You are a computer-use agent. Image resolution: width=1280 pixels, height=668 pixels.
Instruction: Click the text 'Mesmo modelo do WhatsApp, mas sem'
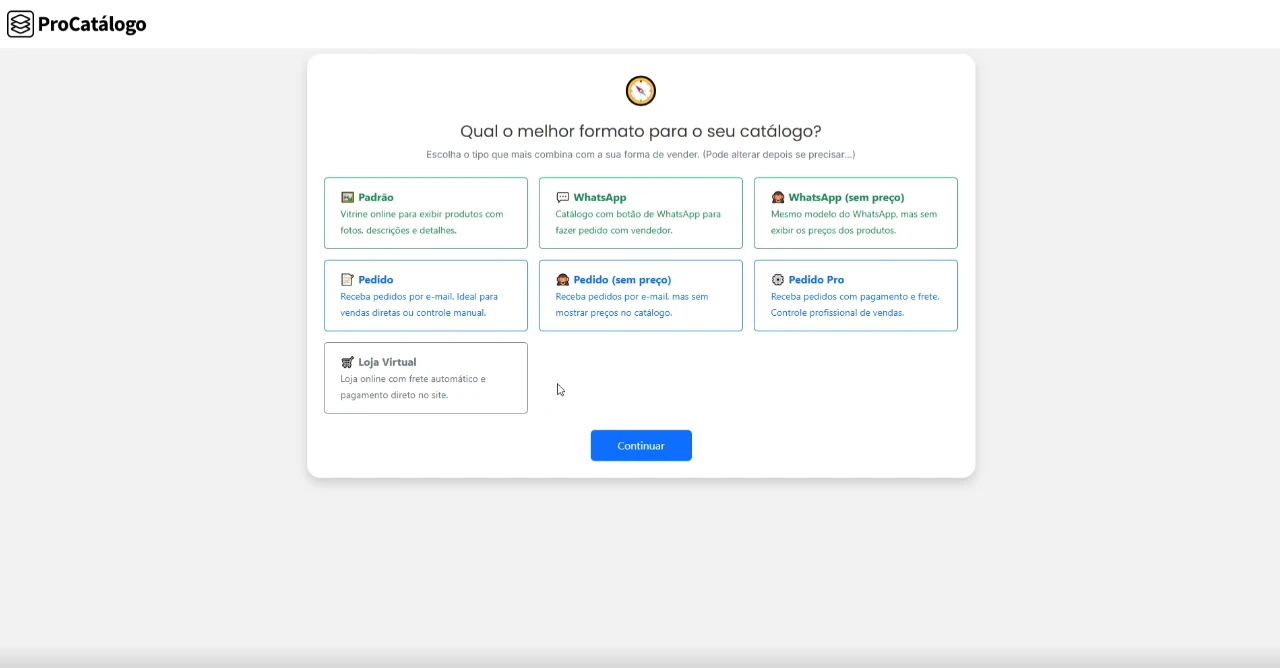pyautogui.click(x=854, y=214)
